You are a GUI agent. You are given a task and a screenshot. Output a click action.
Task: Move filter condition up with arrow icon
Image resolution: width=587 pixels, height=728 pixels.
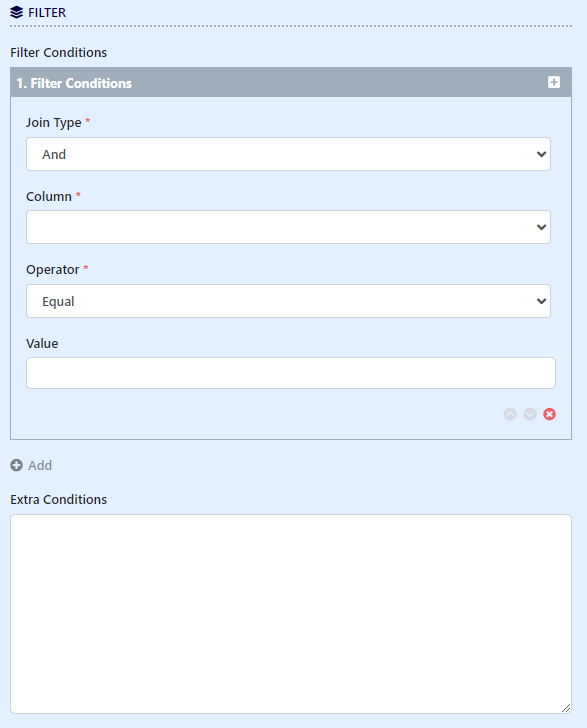[510, 414]
